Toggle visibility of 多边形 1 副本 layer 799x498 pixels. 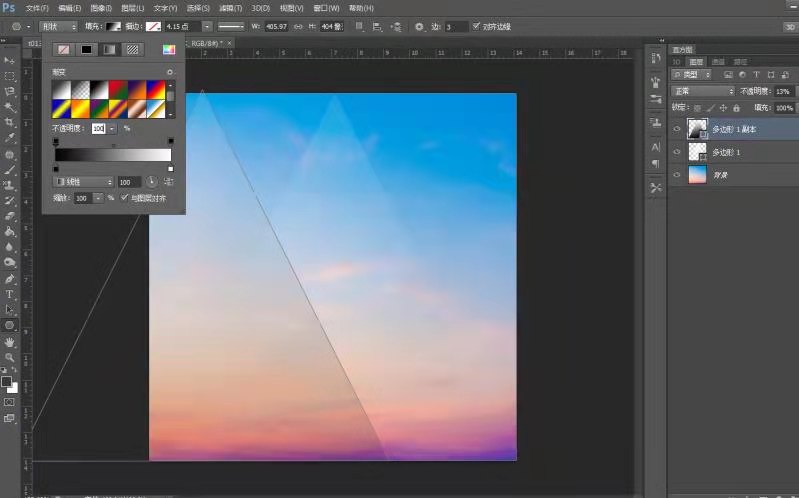(678, 128)
